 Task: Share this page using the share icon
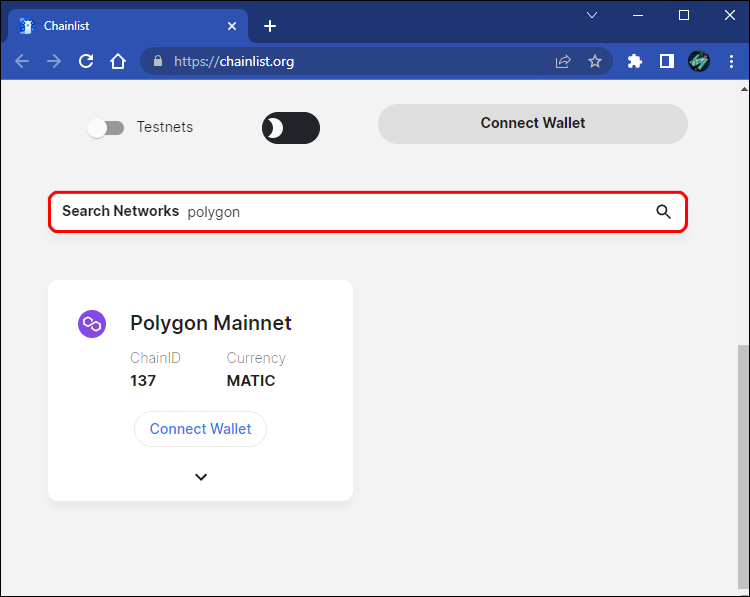(563, 61)
